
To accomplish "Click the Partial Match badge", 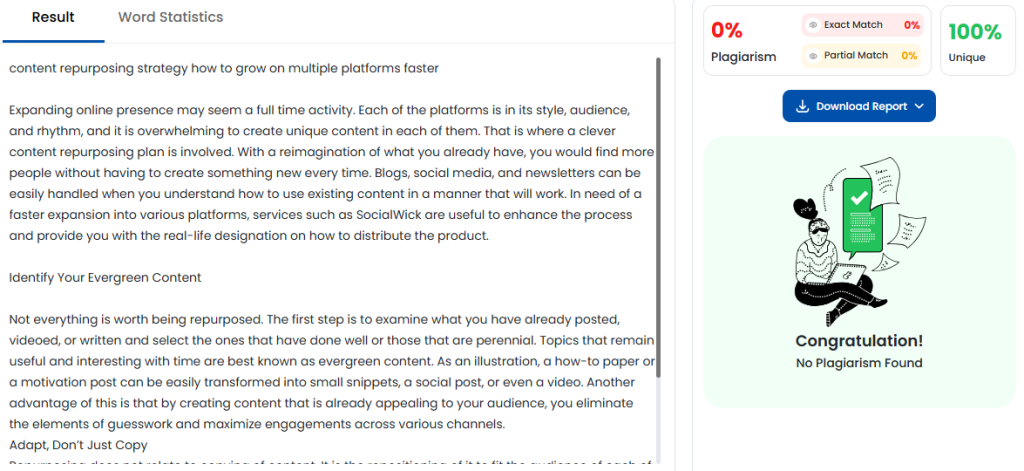I will (861, 56).
